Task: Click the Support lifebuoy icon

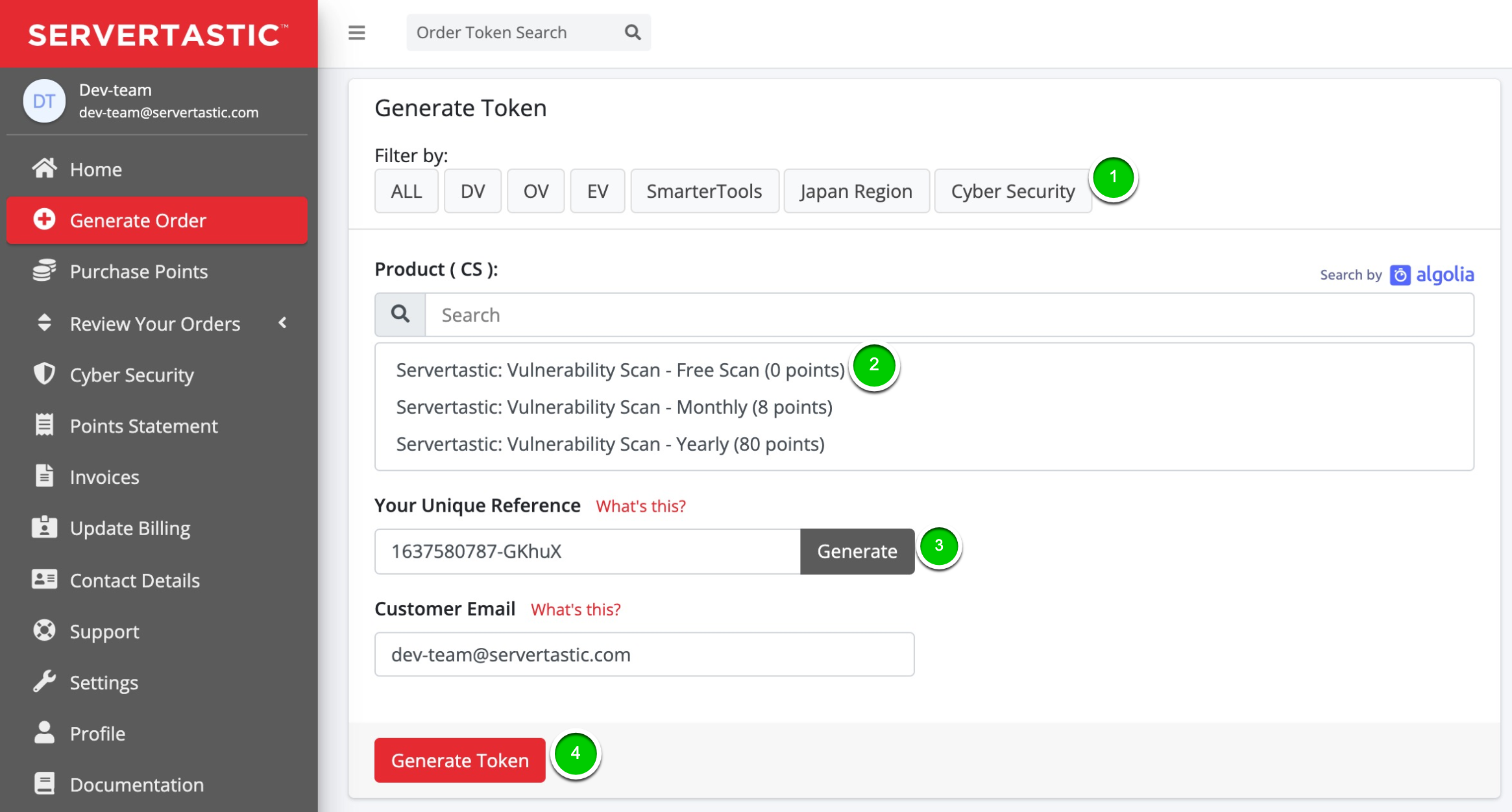Action: click(x=44, y=630)
